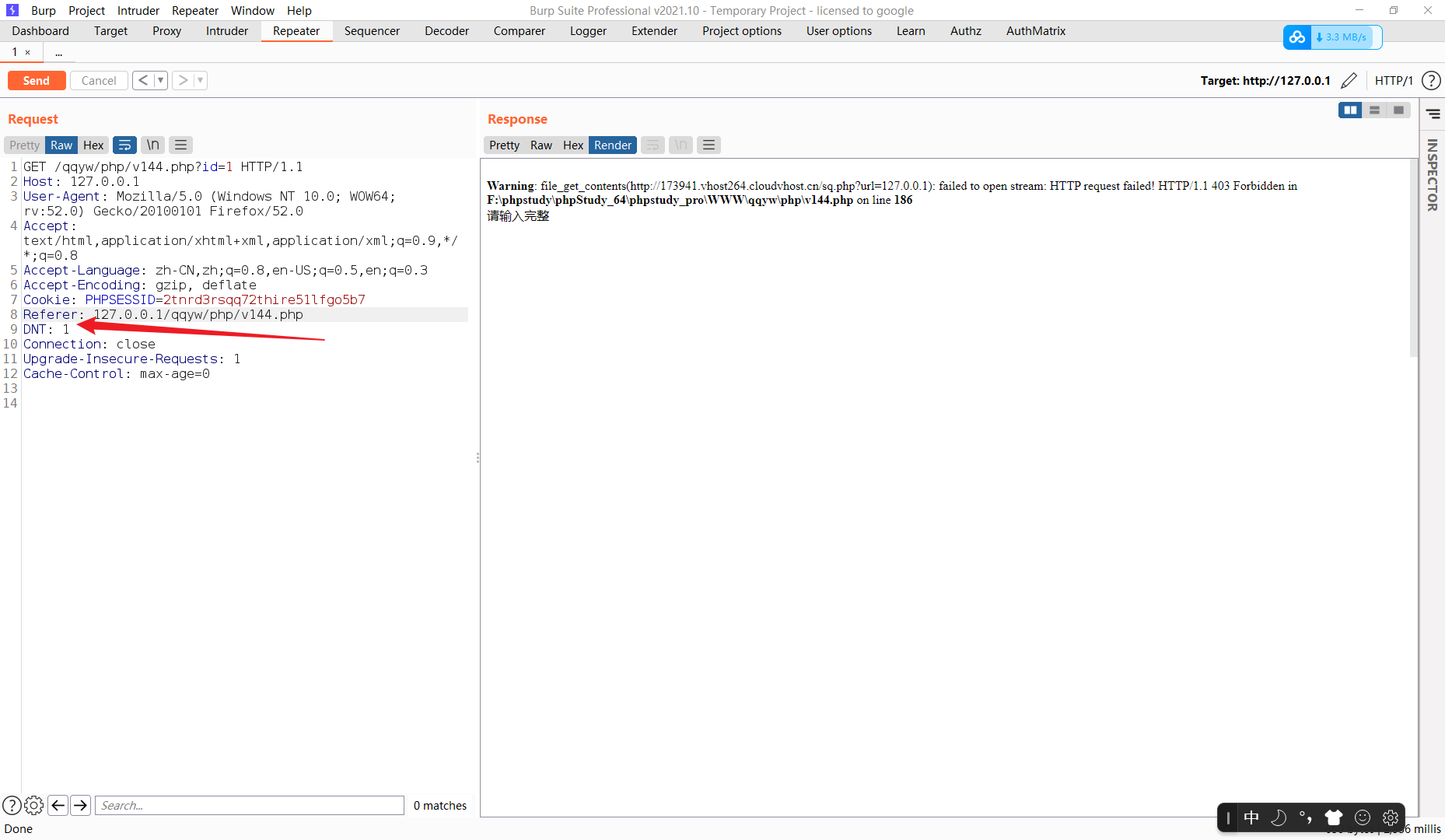Screen dimensions: 1445x840
Task: Click the Send button
Action: [37, 80]
